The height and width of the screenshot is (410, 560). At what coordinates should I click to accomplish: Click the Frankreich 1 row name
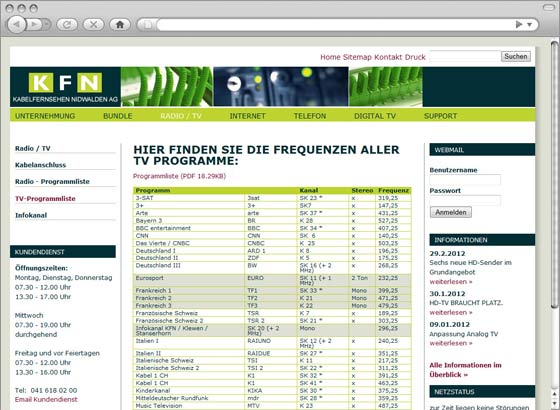(153, 290)
